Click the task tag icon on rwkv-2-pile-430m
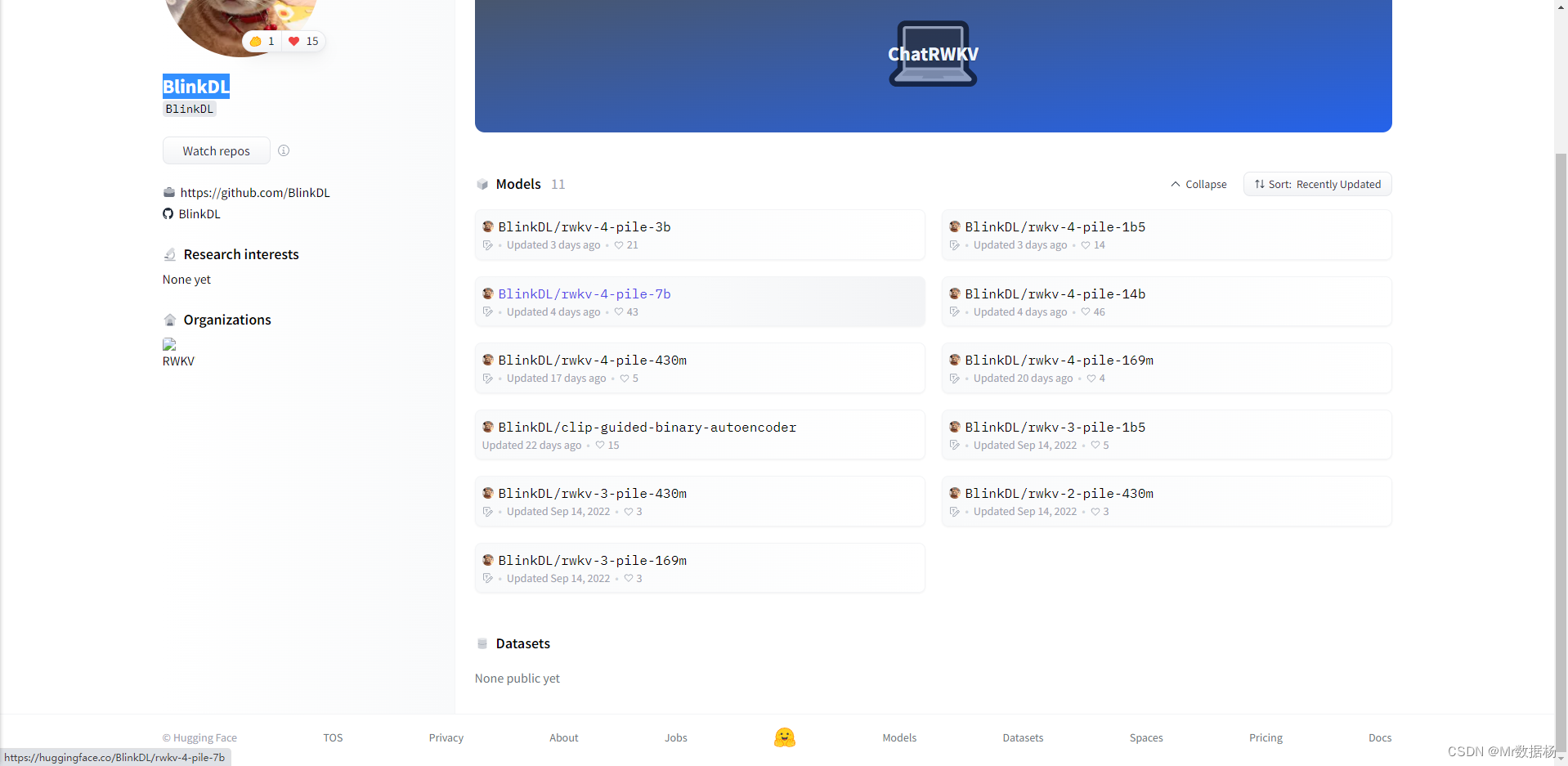The width and height of the screenshot is (1568, 766). pyautogui.click(x=955, y=512)
